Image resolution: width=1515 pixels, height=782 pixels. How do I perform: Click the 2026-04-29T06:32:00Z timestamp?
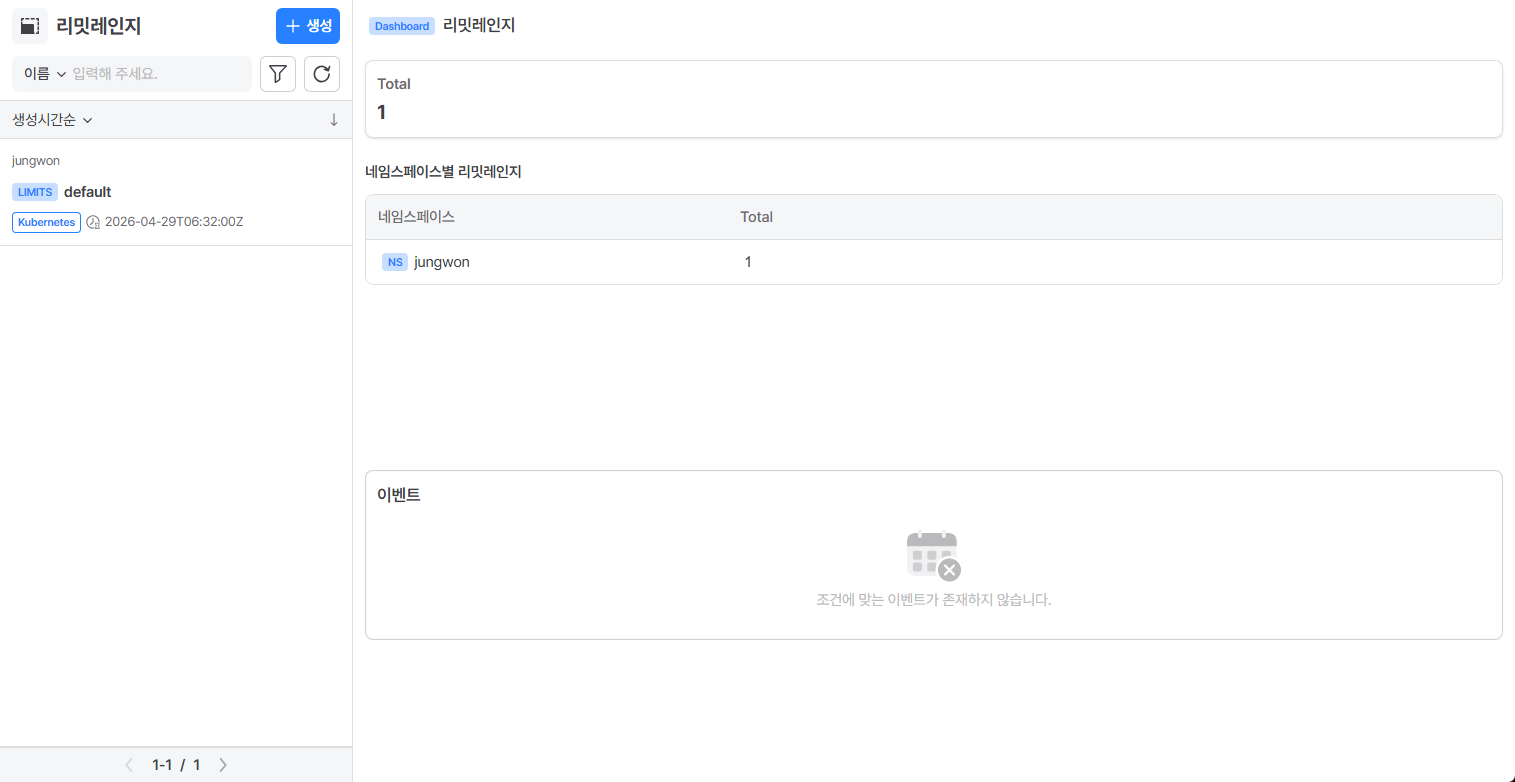click(x=174, y=222)
